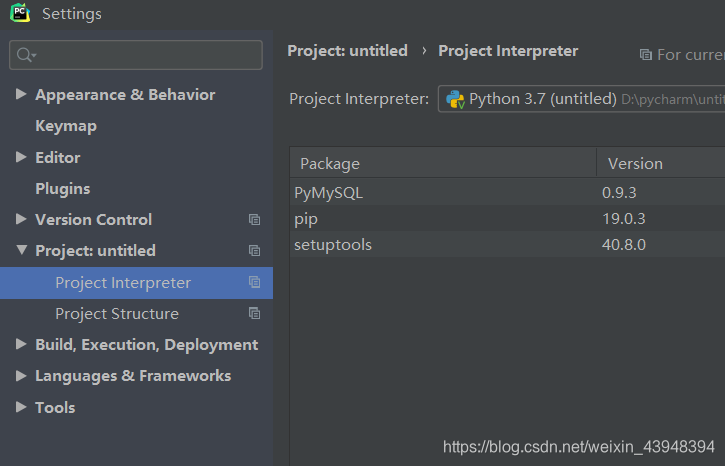The image size is (725, 466).
Task: Expand Languages & Frameworks
Action: (x=21, y=376)
